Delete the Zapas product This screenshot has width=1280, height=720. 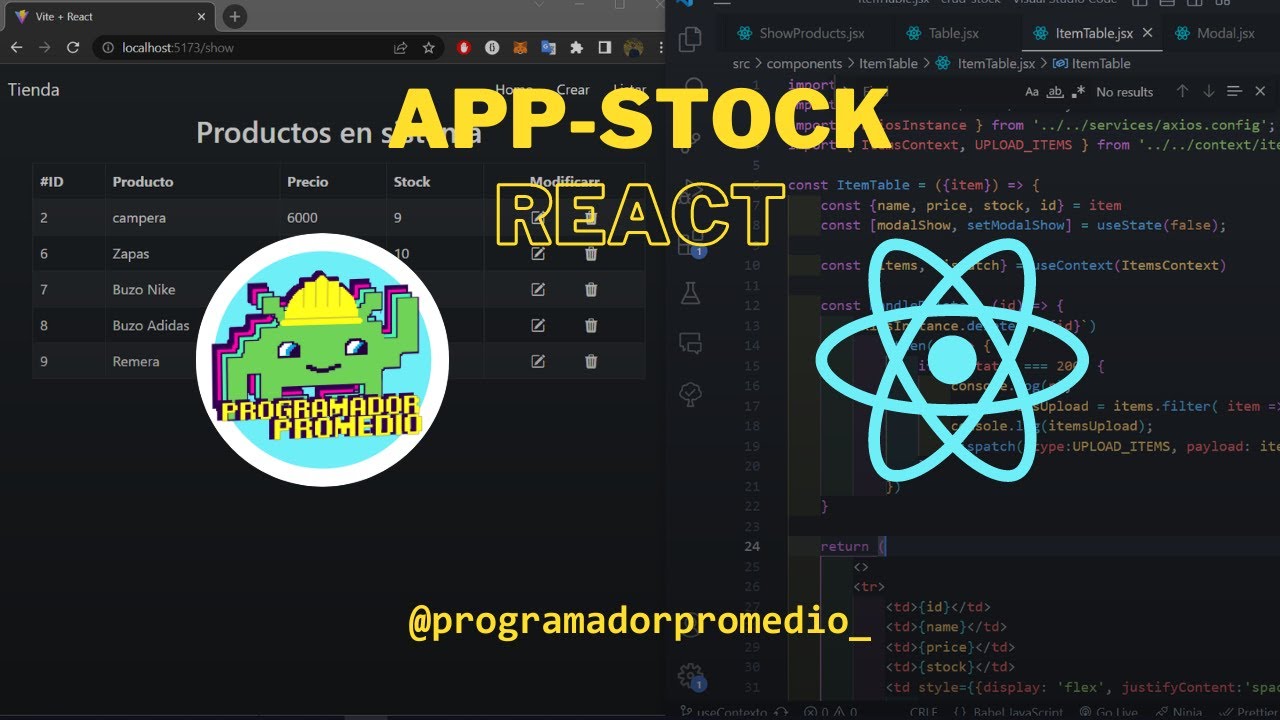(591, 253)
